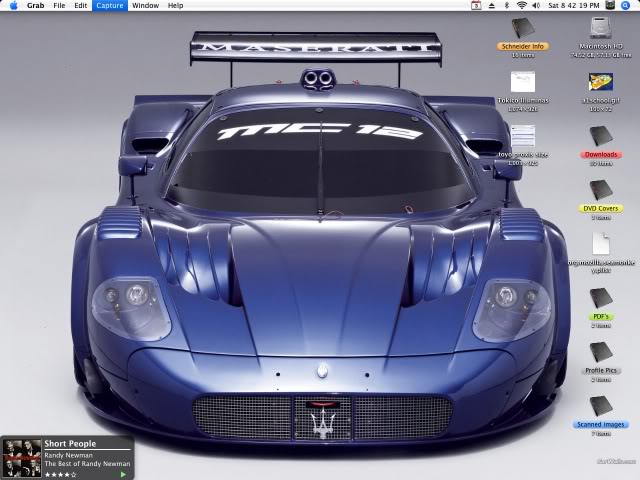Image resolution: width=640 pixels, height=480 pixels.
Task: Click the green play arrow in music widget
Action: 123,474
